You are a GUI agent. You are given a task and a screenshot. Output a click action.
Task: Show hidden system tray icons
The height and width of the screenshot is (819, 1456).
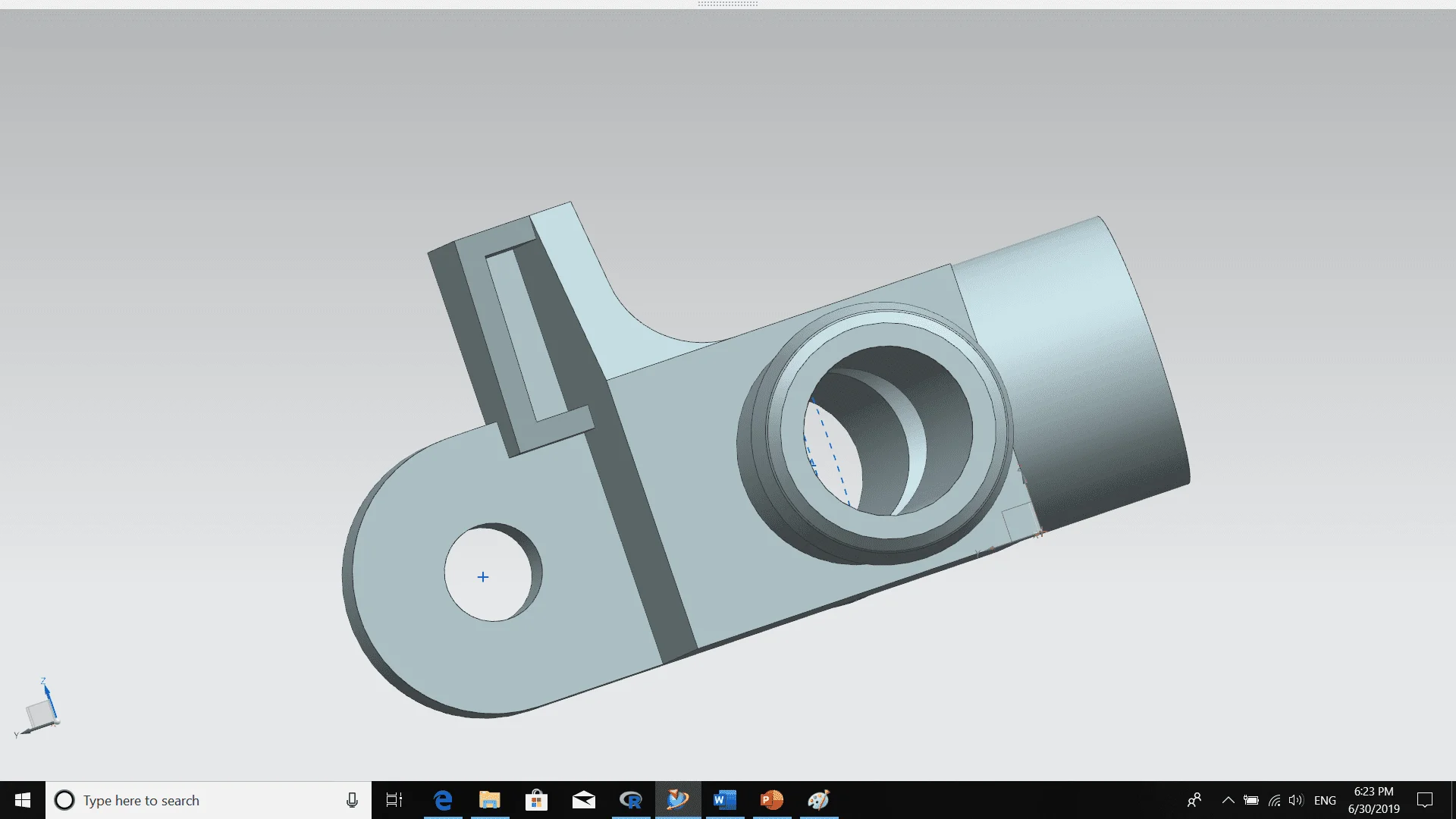[1228, 800]
